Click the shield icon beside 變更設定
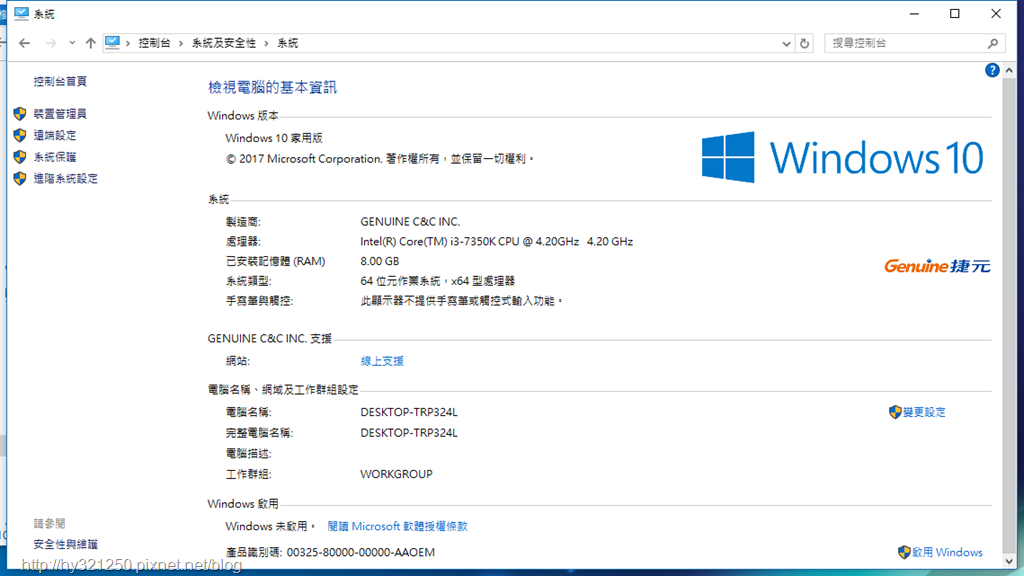 pyautogui.click(x=895, y=412)
